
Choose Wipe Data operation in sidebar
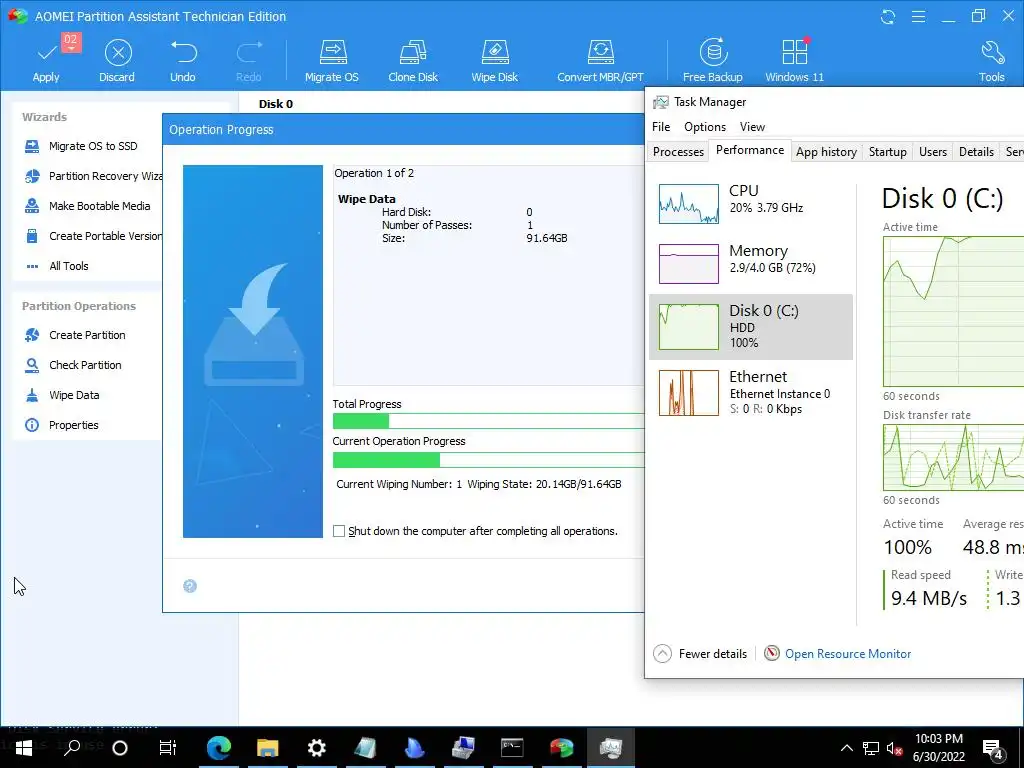(x=62, y=395)
